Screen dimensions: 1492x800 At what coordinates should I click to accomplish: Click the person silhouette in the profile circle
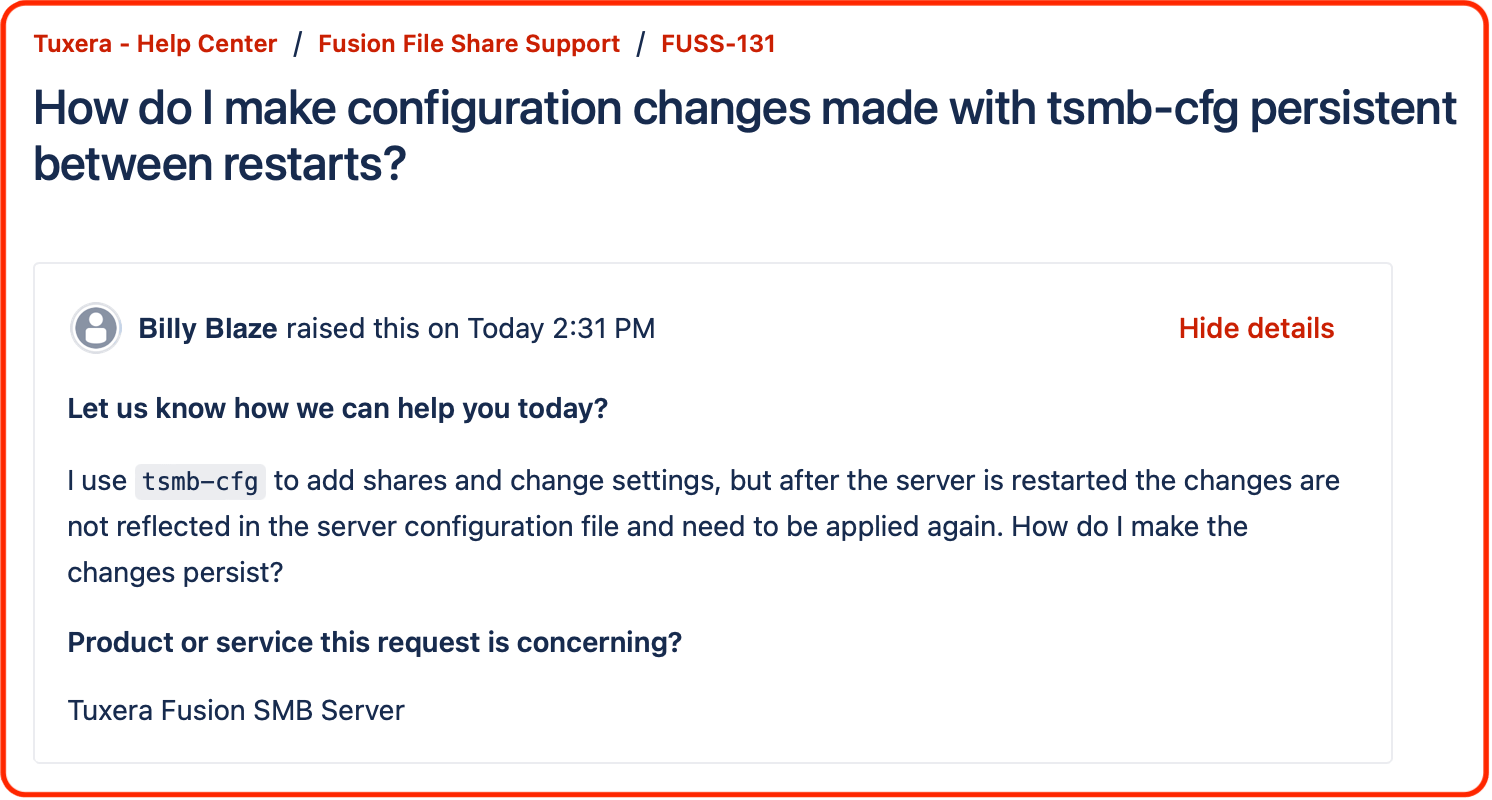(96, 327)
